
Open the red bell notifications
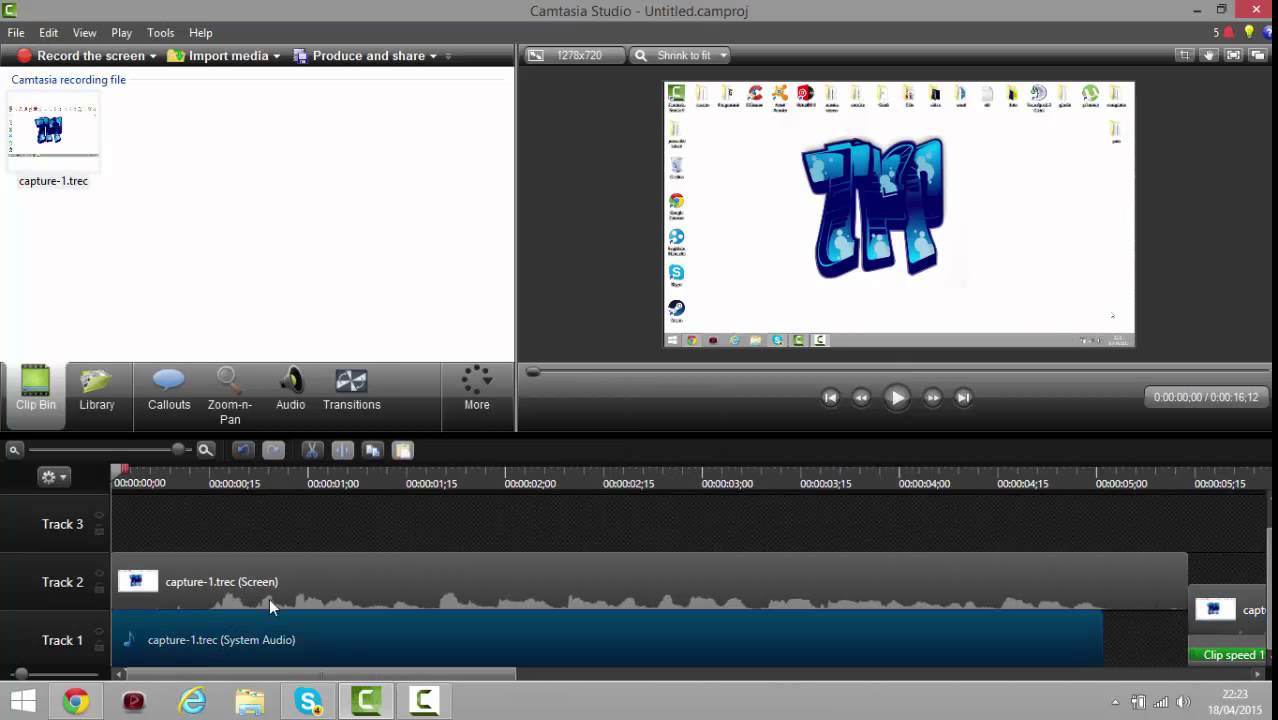point(1229,32)
